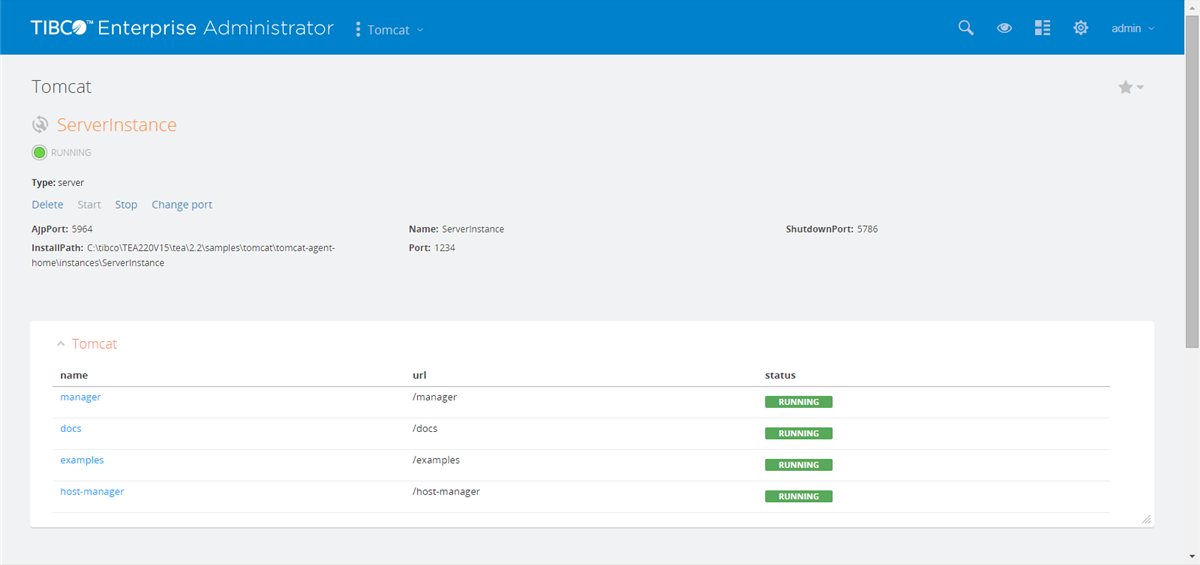Click the eye icon in header
Screen dimensions: 1200x565
pos(1004,28)
